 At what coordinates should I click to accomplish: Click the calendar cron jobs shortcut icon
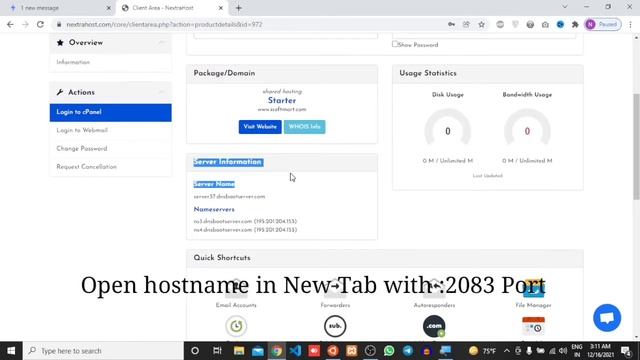point(533,326)
